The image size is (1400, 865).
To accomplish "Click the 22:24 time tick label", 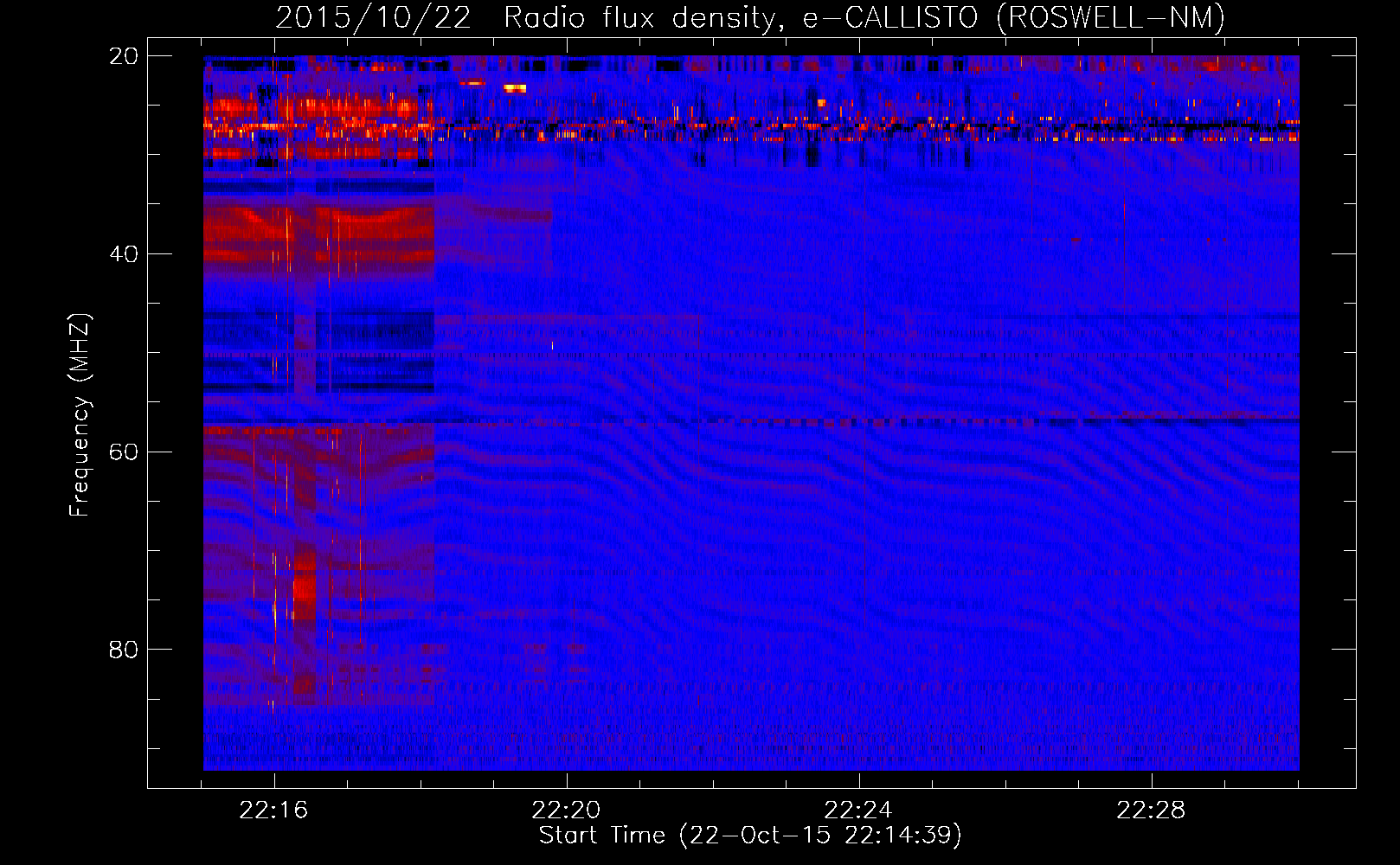I will click(858, 811).
